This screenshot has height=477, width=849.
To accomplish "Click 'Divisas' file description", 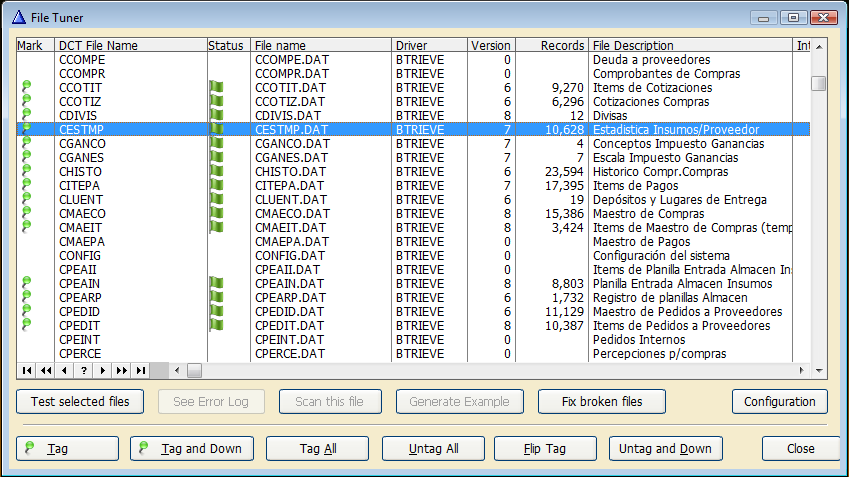I will tap(610, 115).
